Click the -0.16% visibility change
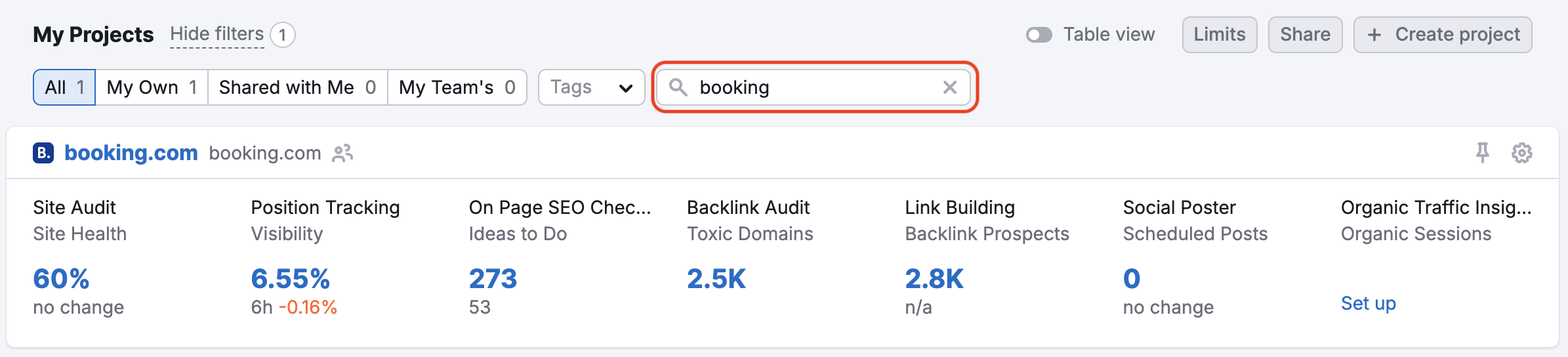 [308, 307]
